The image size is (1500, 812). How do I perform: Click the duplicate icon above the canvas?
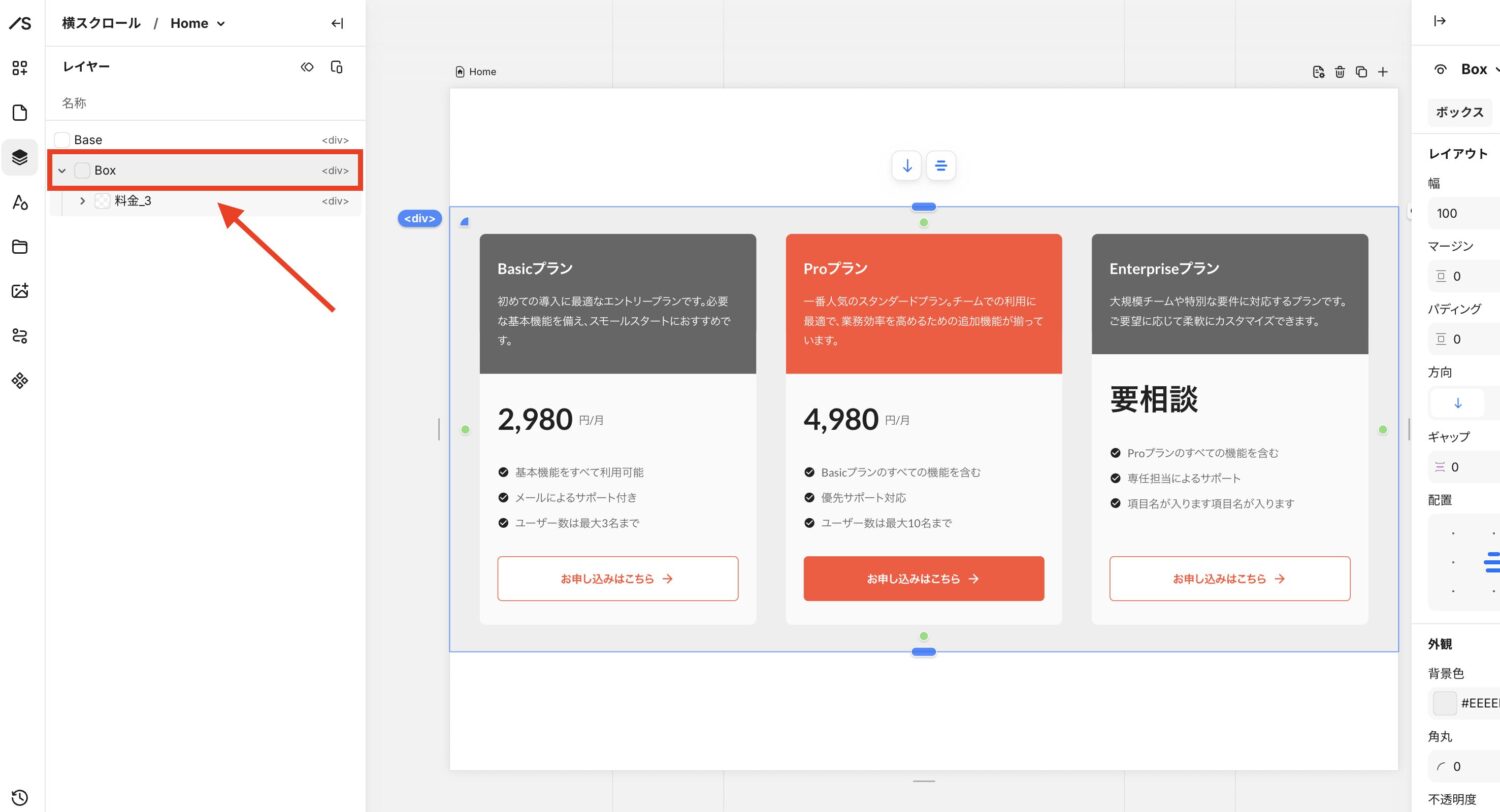(1361, 72)
